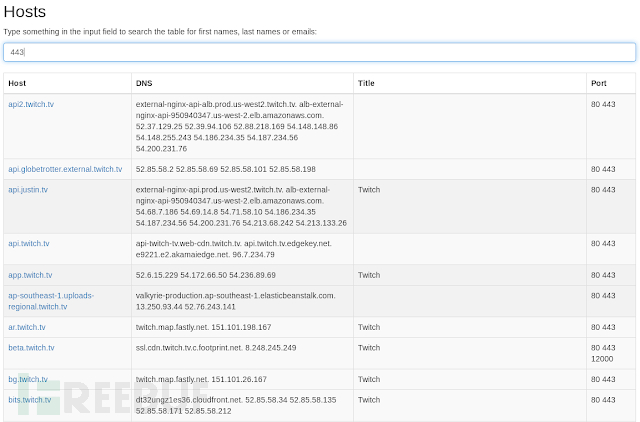The width and height of the screenshot is (640, 422).
Task: Select Title cell 'Twitch' in beta.twitch.tv row
Action: click(470, 353)
